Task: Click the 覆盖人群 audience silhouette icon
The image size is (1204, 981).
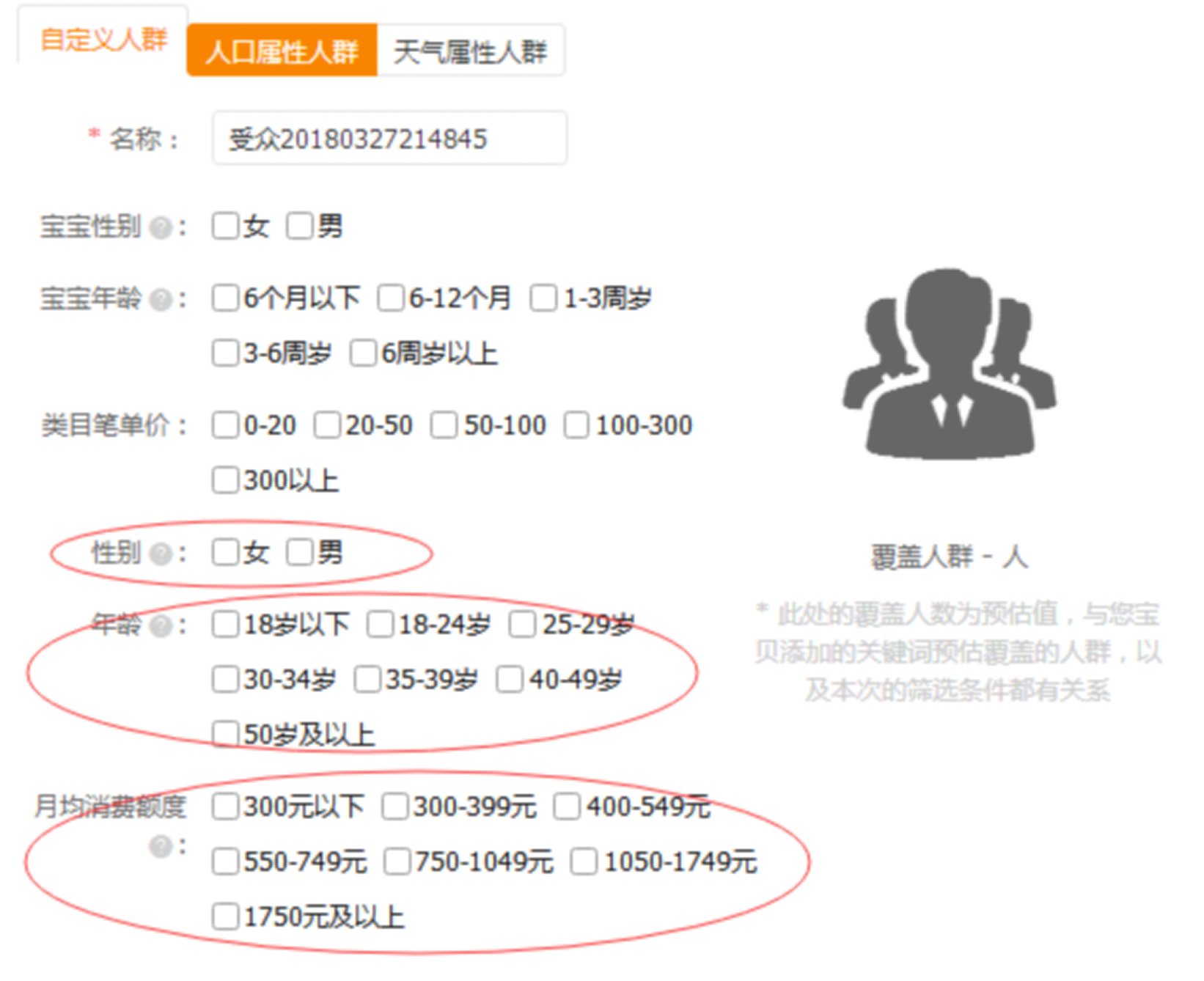Action: 949,364
